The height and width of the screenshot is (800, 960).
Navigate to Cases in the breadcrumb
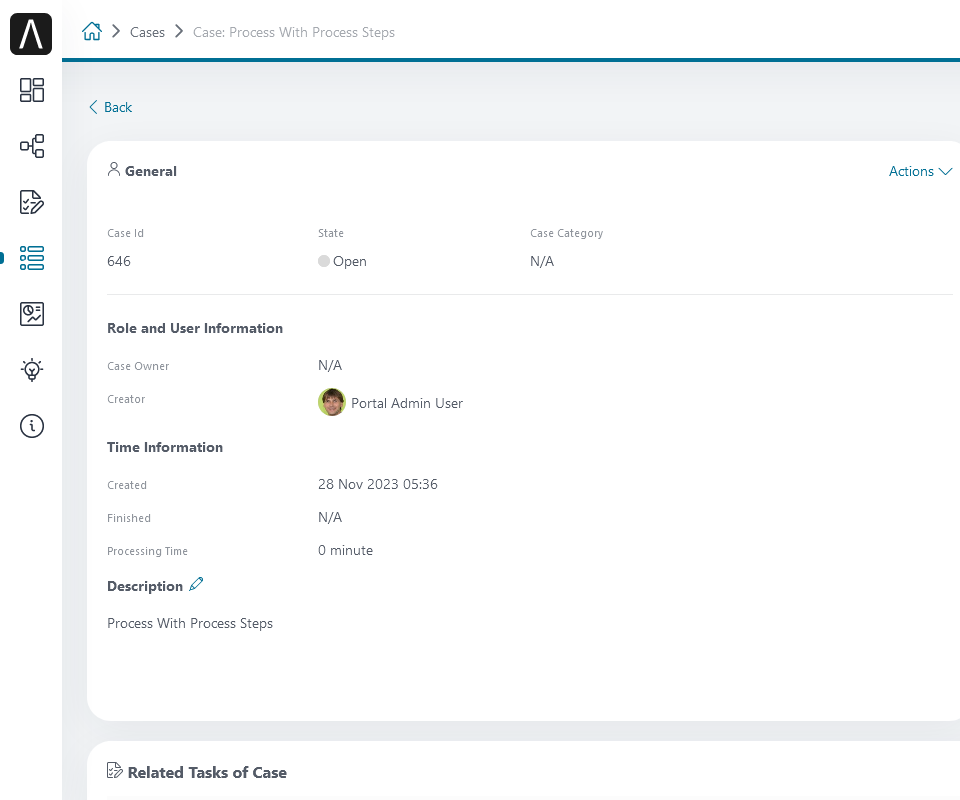pyautogui.click(x=147, y=32)
